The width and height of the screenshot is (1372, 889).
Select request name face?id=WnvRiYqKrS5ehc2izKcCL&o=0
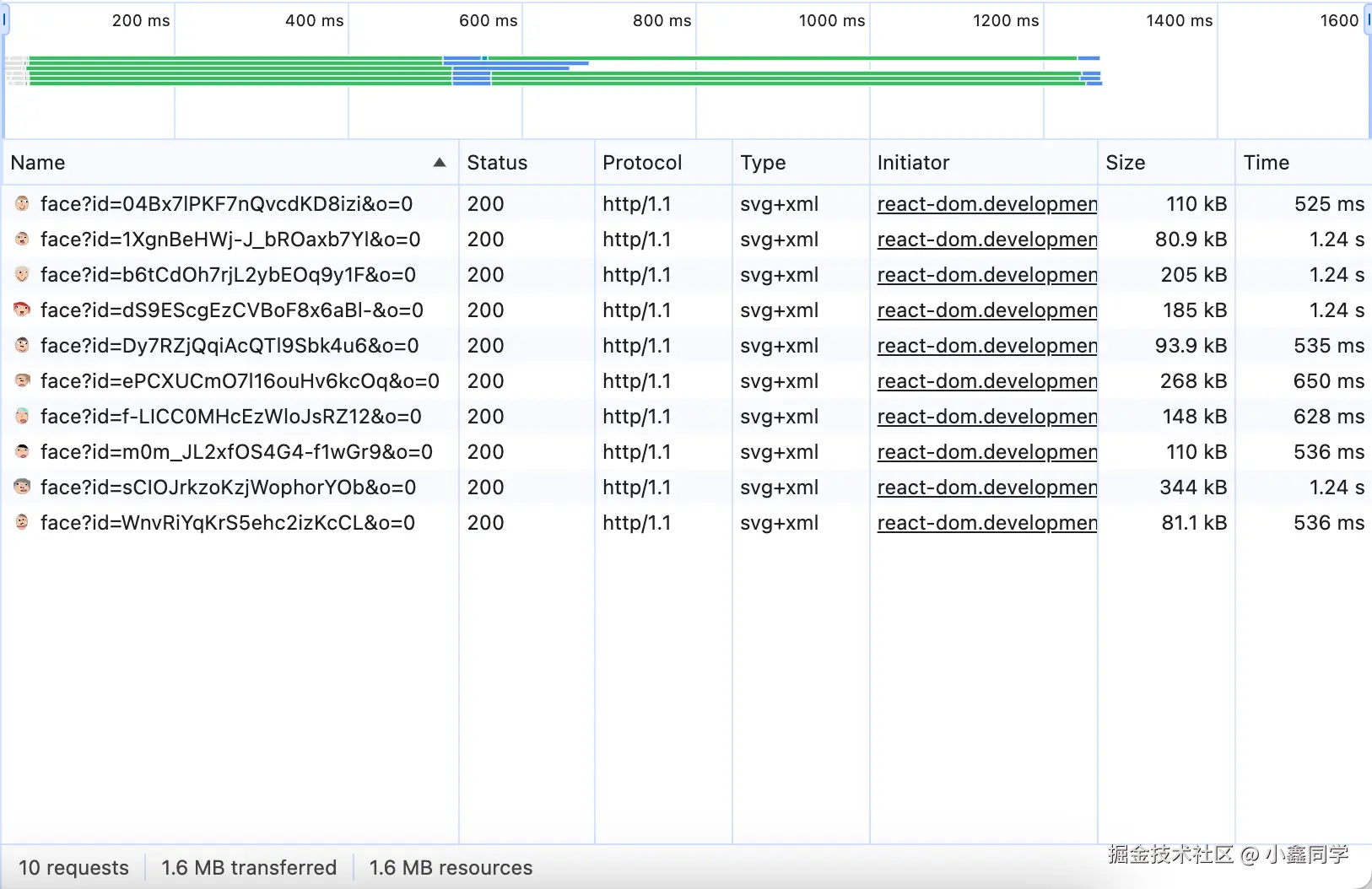point(228,523)
